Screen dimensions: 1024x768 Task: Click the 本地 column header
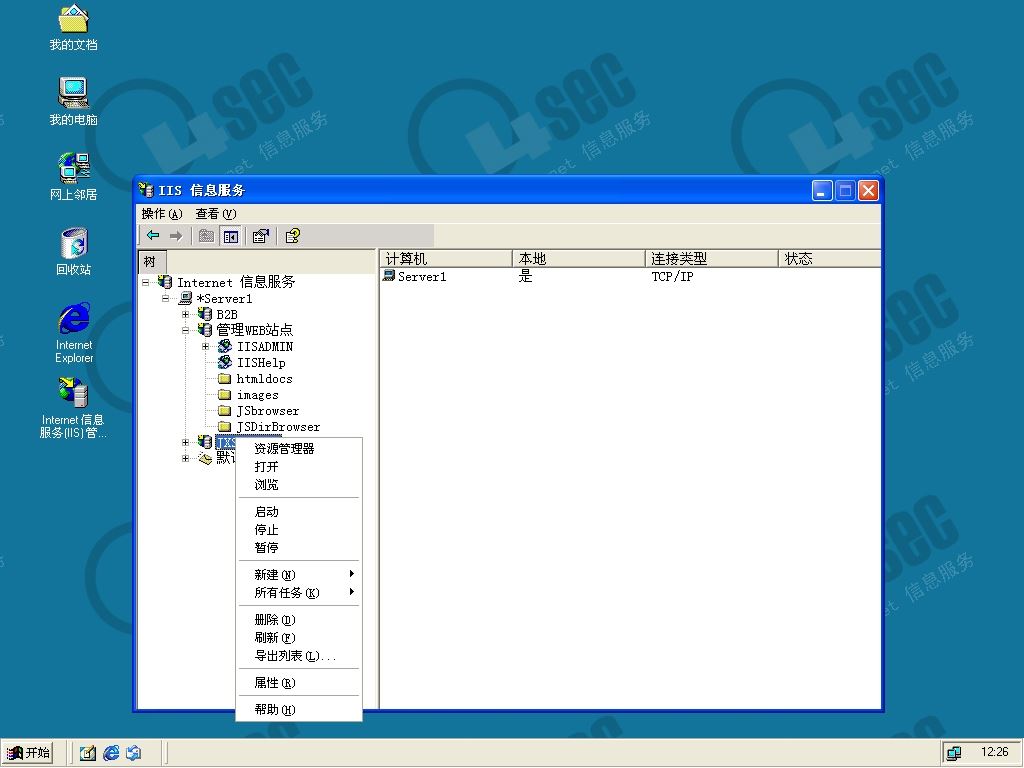[x=579, y=259]
